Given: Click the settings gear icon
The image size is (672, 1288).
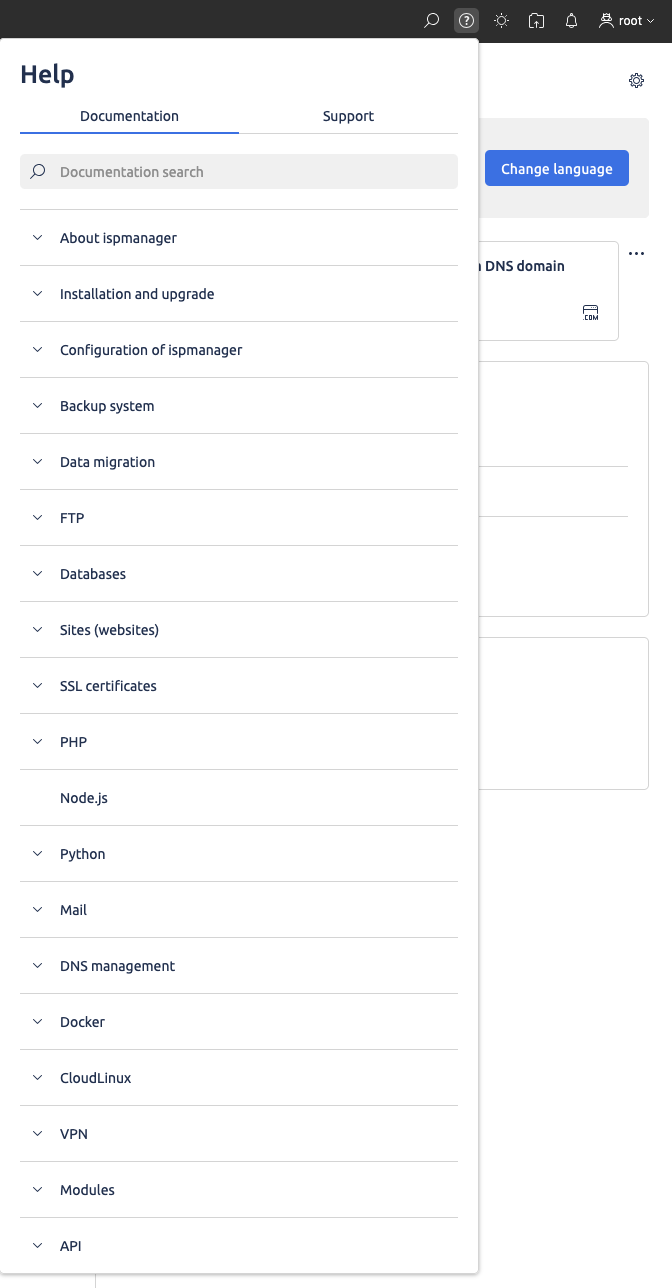Looking at the screenshot, I should pyautogui.click(x=636, y=81).
